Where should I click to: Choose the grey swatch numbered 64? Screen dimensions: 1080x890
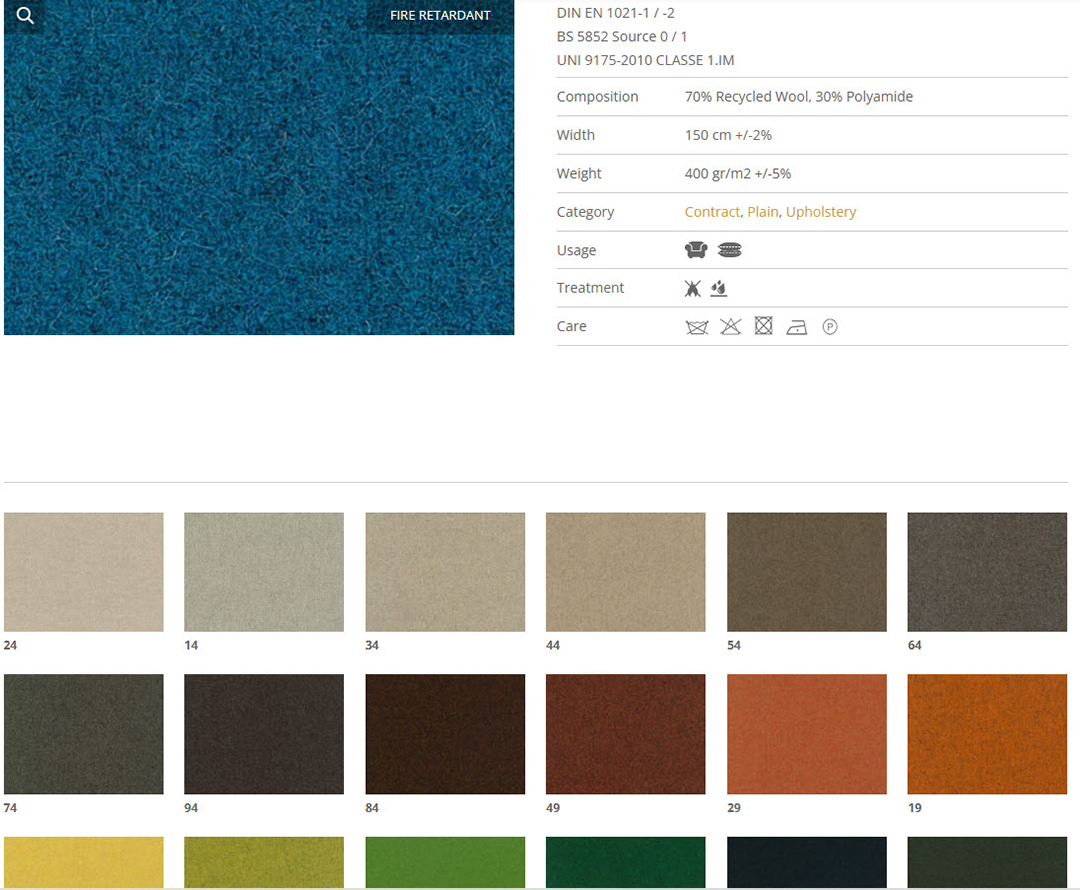[x=987, y=572]
